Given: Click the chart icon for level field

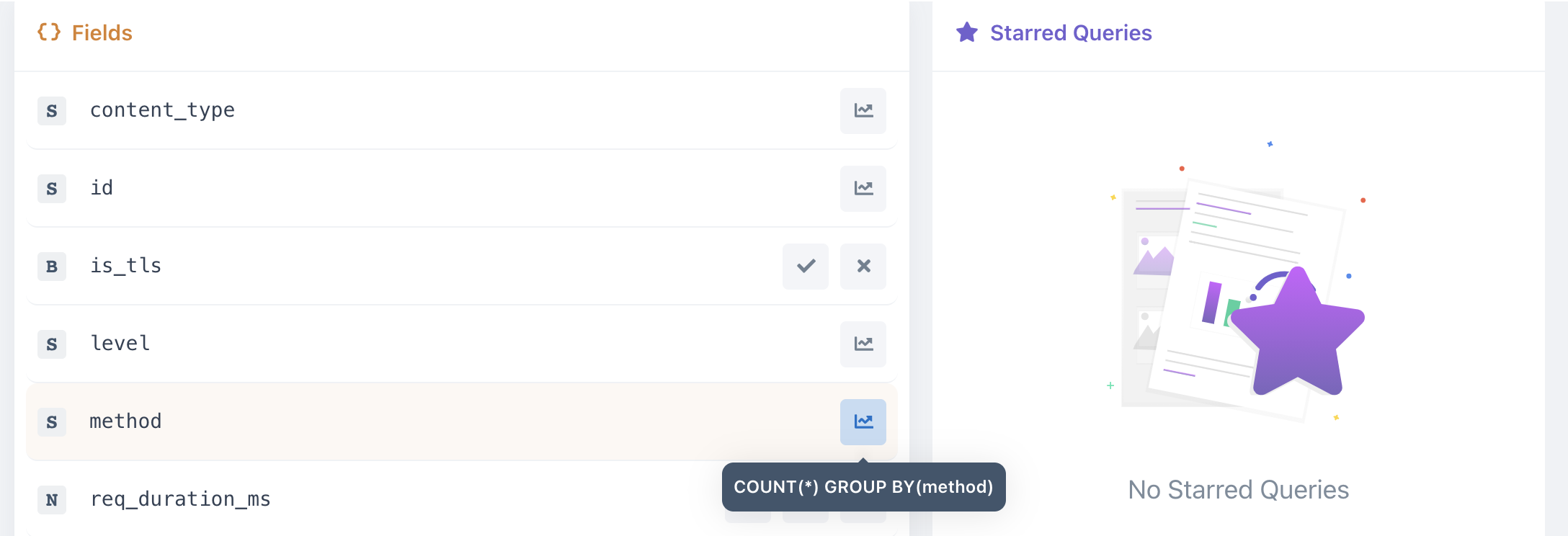Looking at the screenshot, I should pyautogui.click(x=863, y=344).
